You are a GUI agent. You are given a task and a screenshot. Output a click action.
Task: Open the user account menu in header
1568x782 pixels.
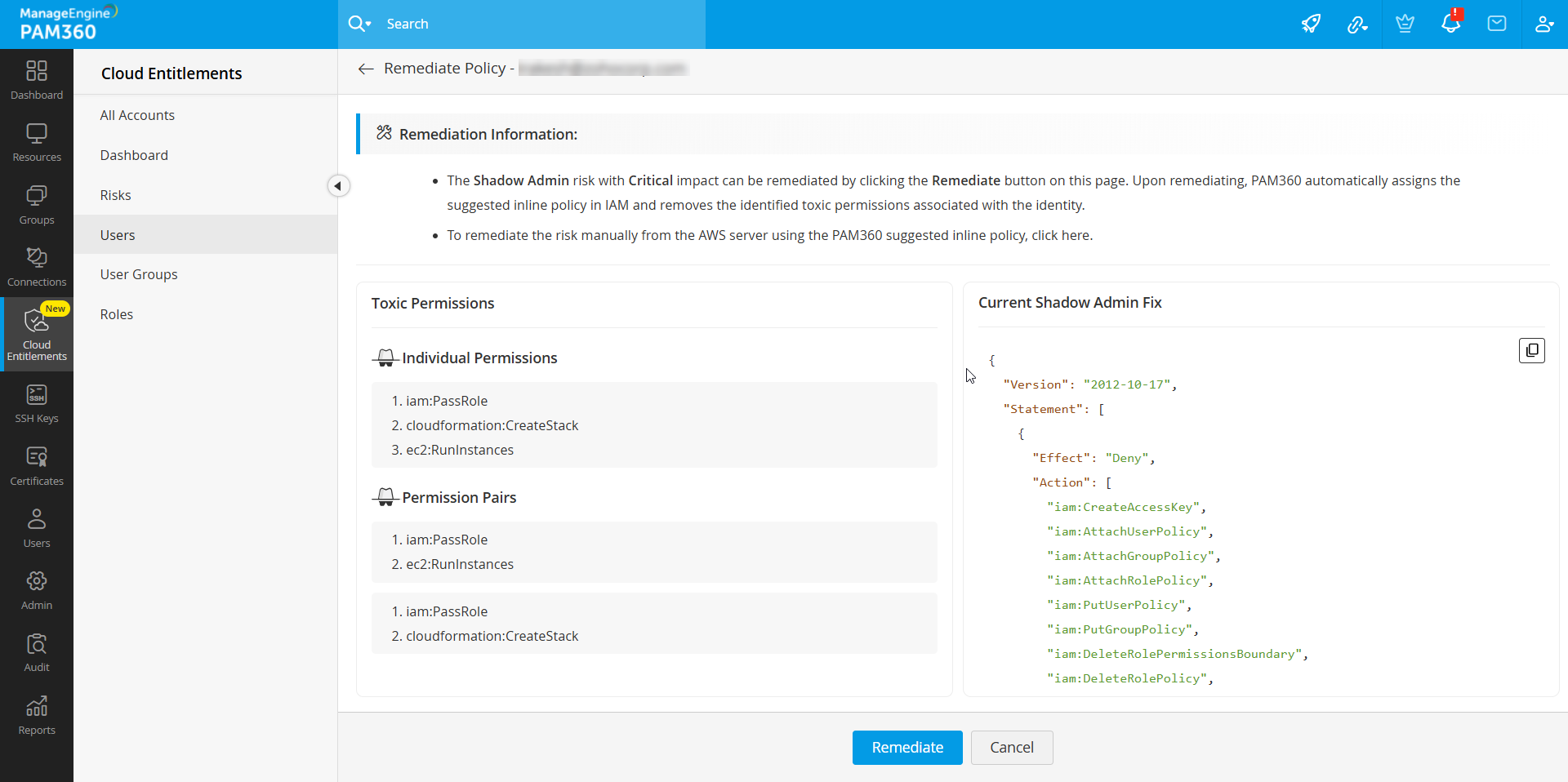click(x=1543, y=24)
